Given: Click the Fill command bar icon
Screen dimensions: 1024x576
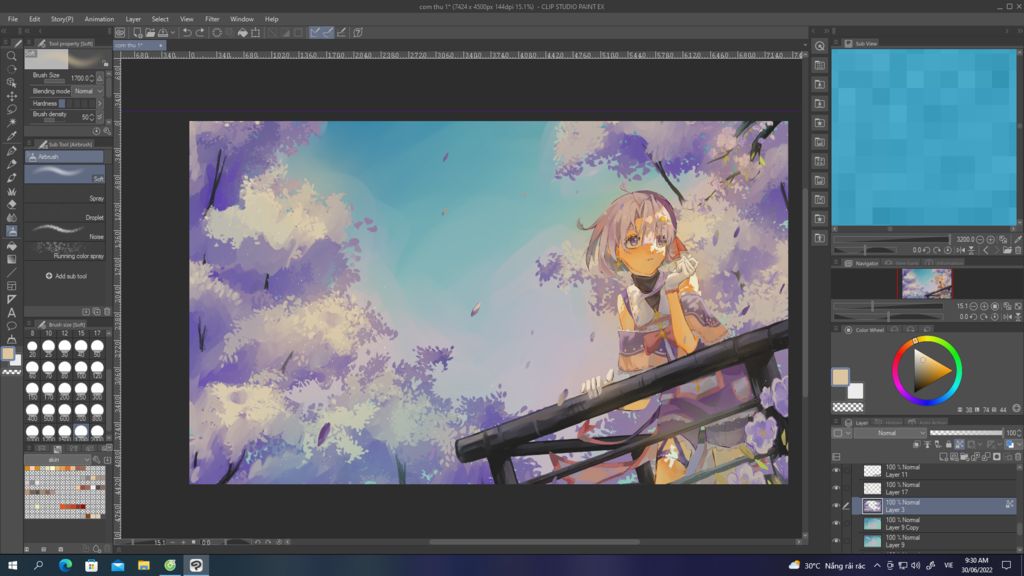Looking at the screenshot, I should (x=242, y=32).
